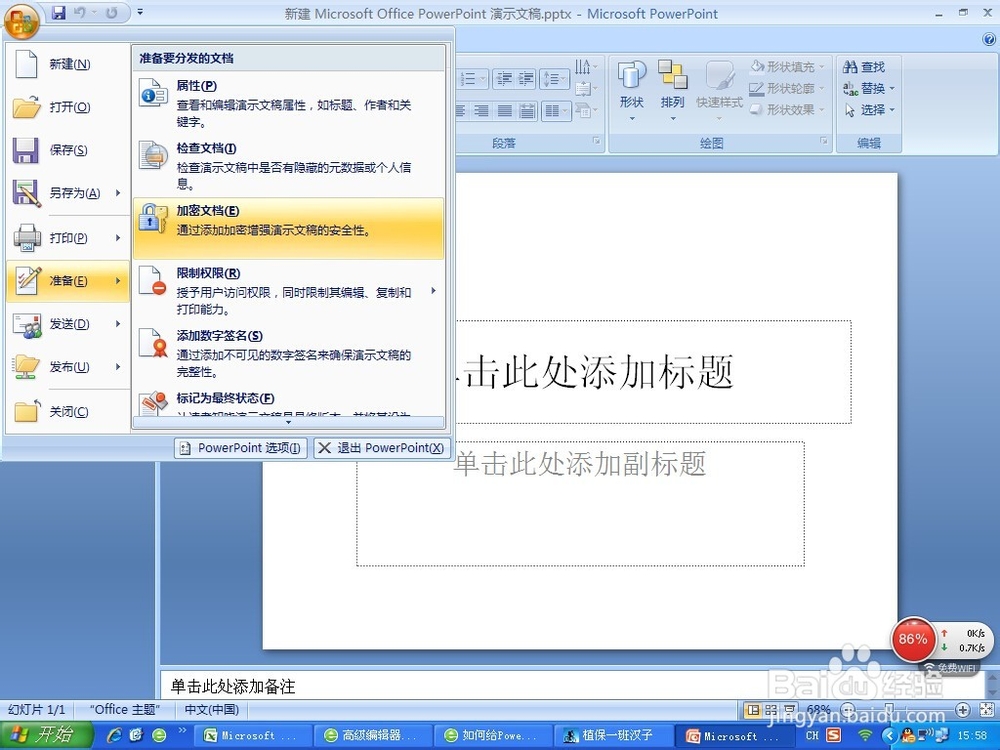This screenshot has height=750, width=1000.
Task: Click submenu scroll-down arrow bar
Action: coord(288,422)
